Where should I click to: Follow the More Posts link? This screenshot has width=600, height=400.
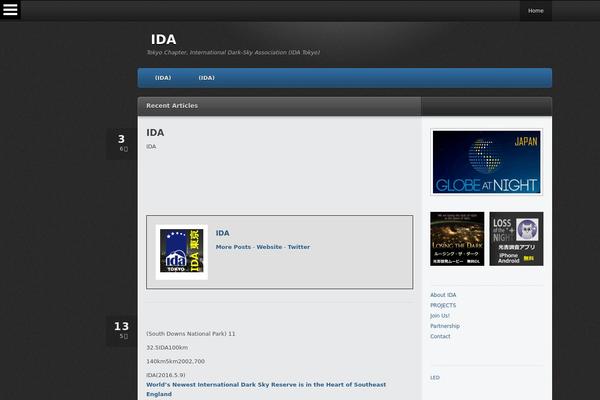233,247
